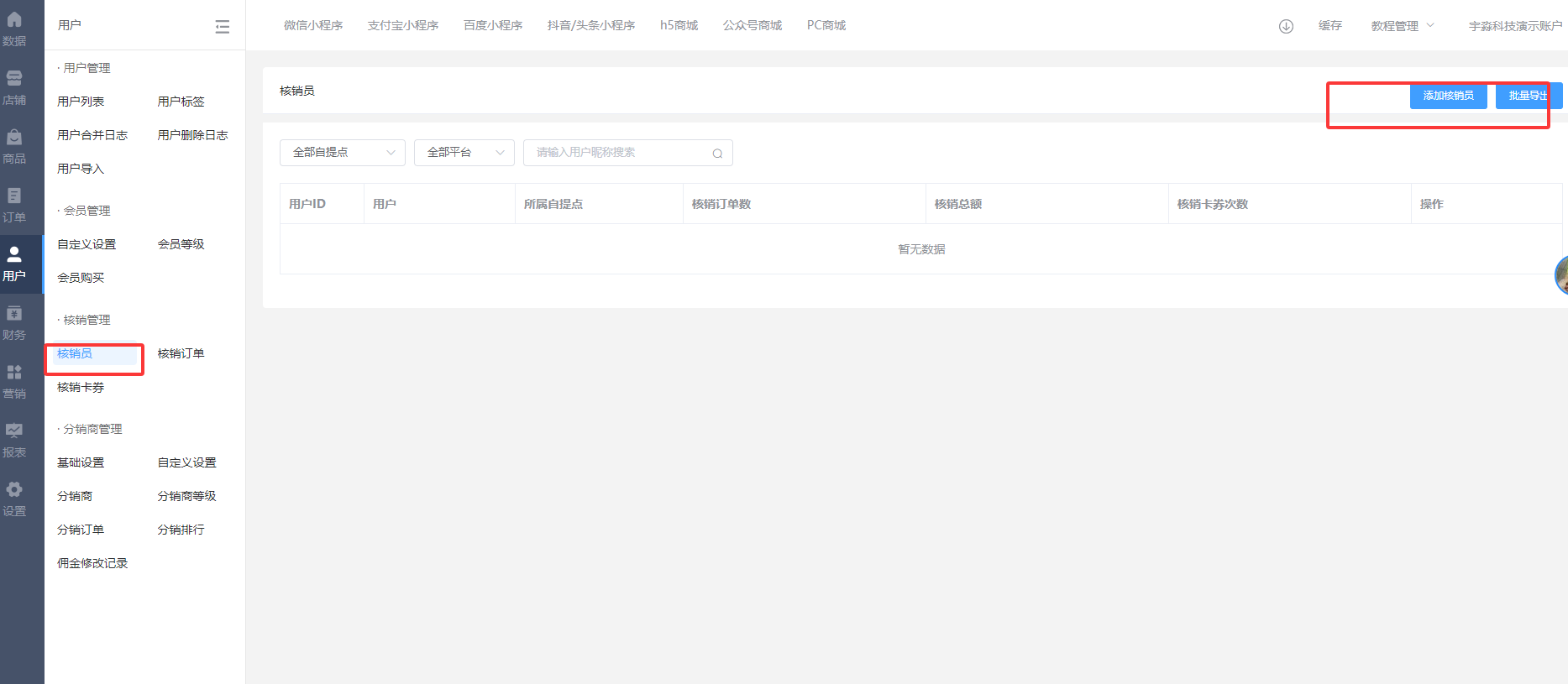Open 用户删除日志 menu item

tap(193, 135)
